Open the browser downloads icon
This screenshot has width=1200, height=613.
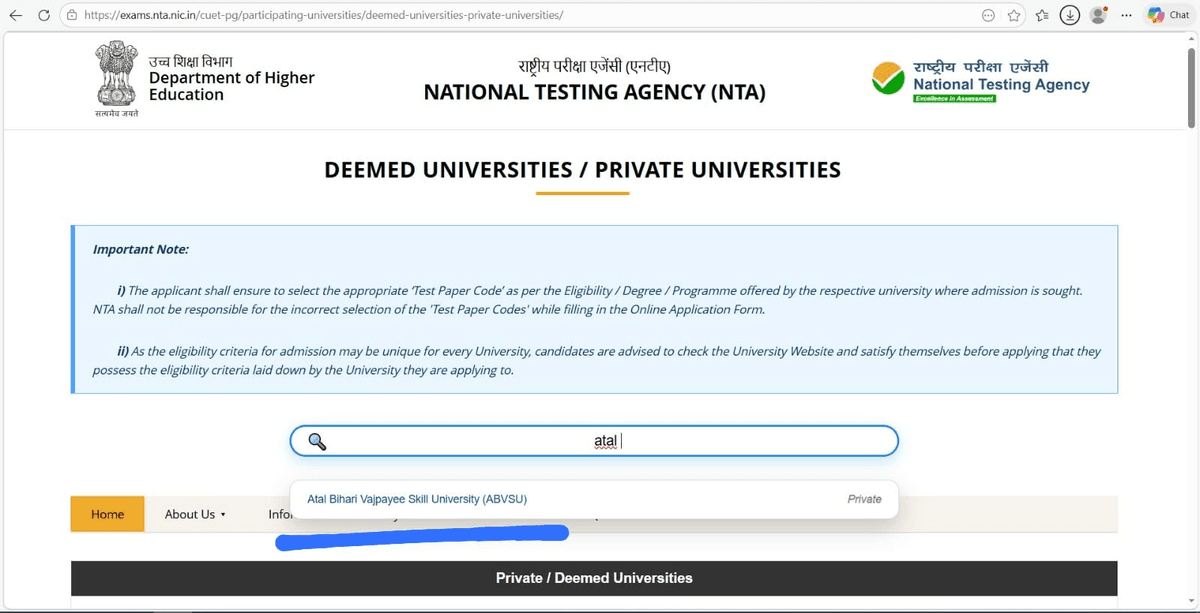coord(1070,15)
